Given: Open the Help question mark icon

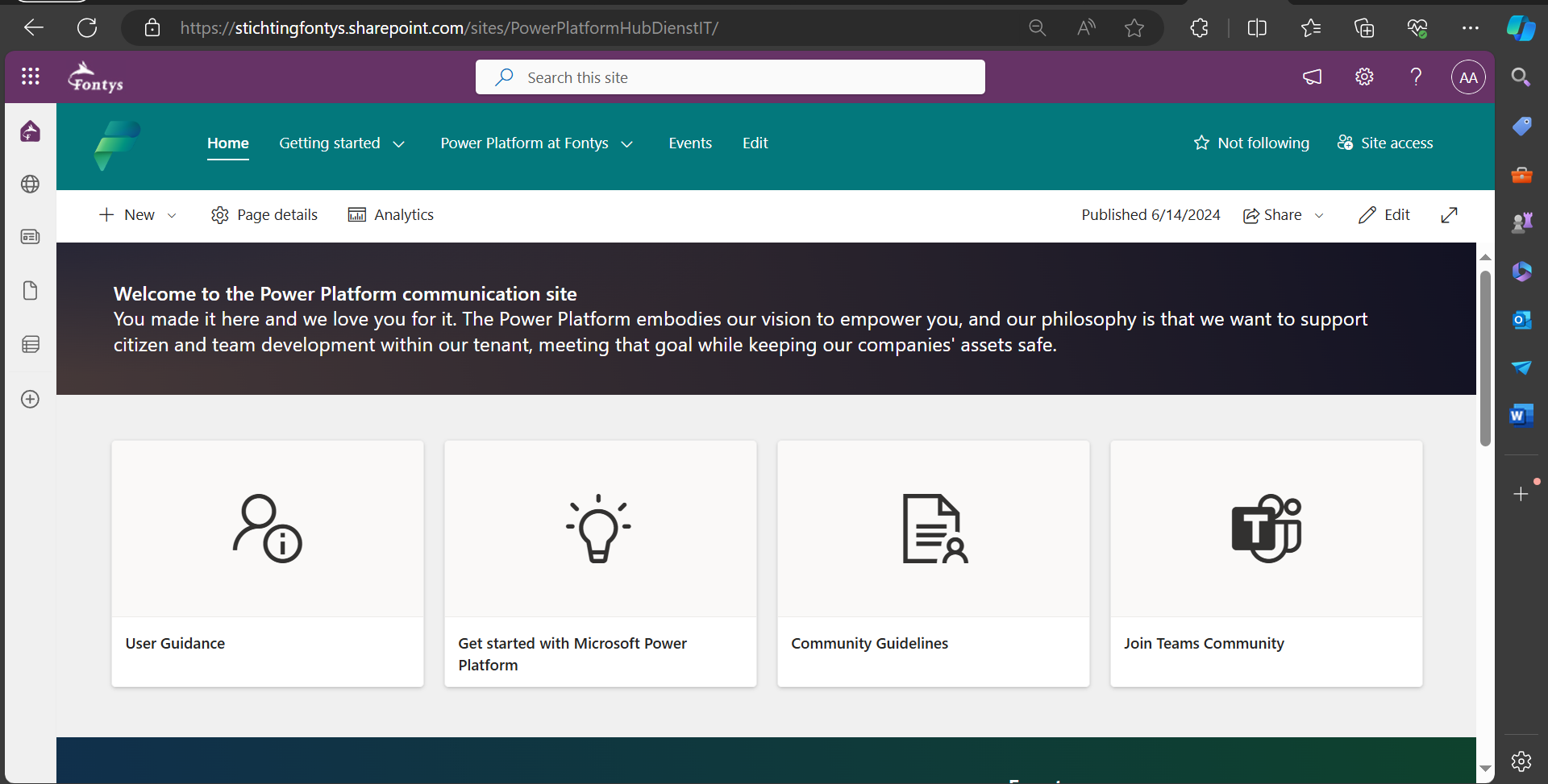Looking at the screenshot, I should [1416, 77].
